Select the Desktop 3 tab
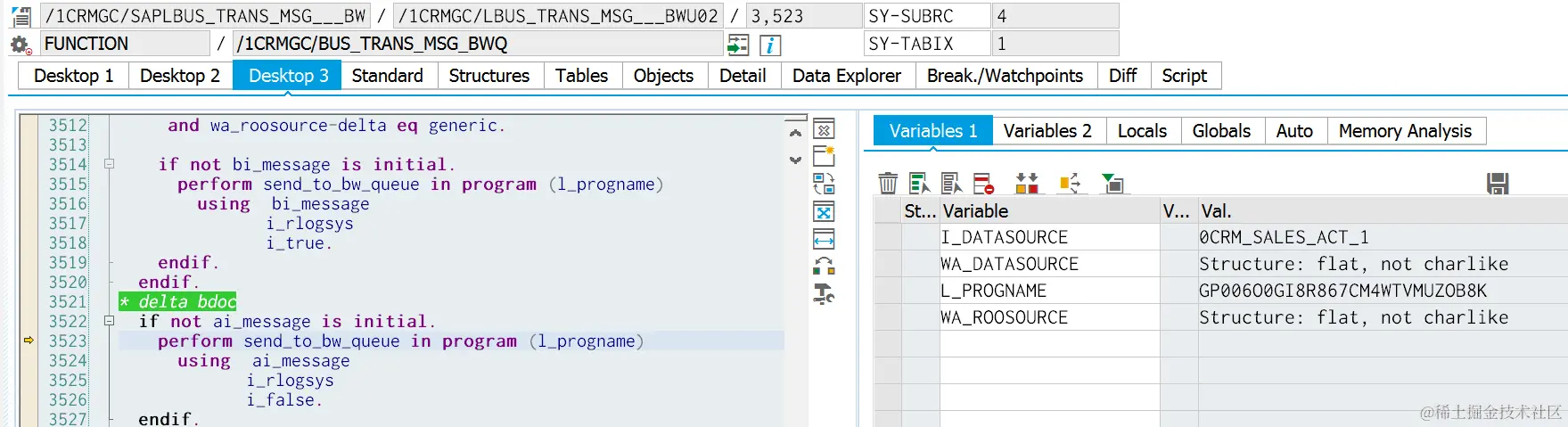Viewport: 1568px width, 427px height. 289,76
